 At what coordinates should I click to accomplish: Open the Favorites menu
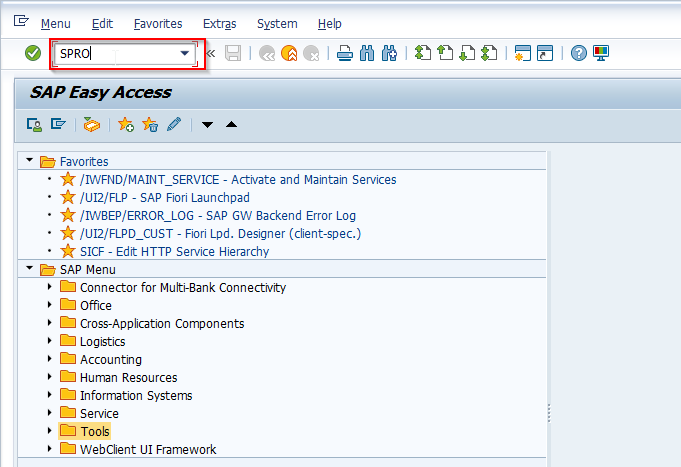pyautogui.click(x=158, y=23)
